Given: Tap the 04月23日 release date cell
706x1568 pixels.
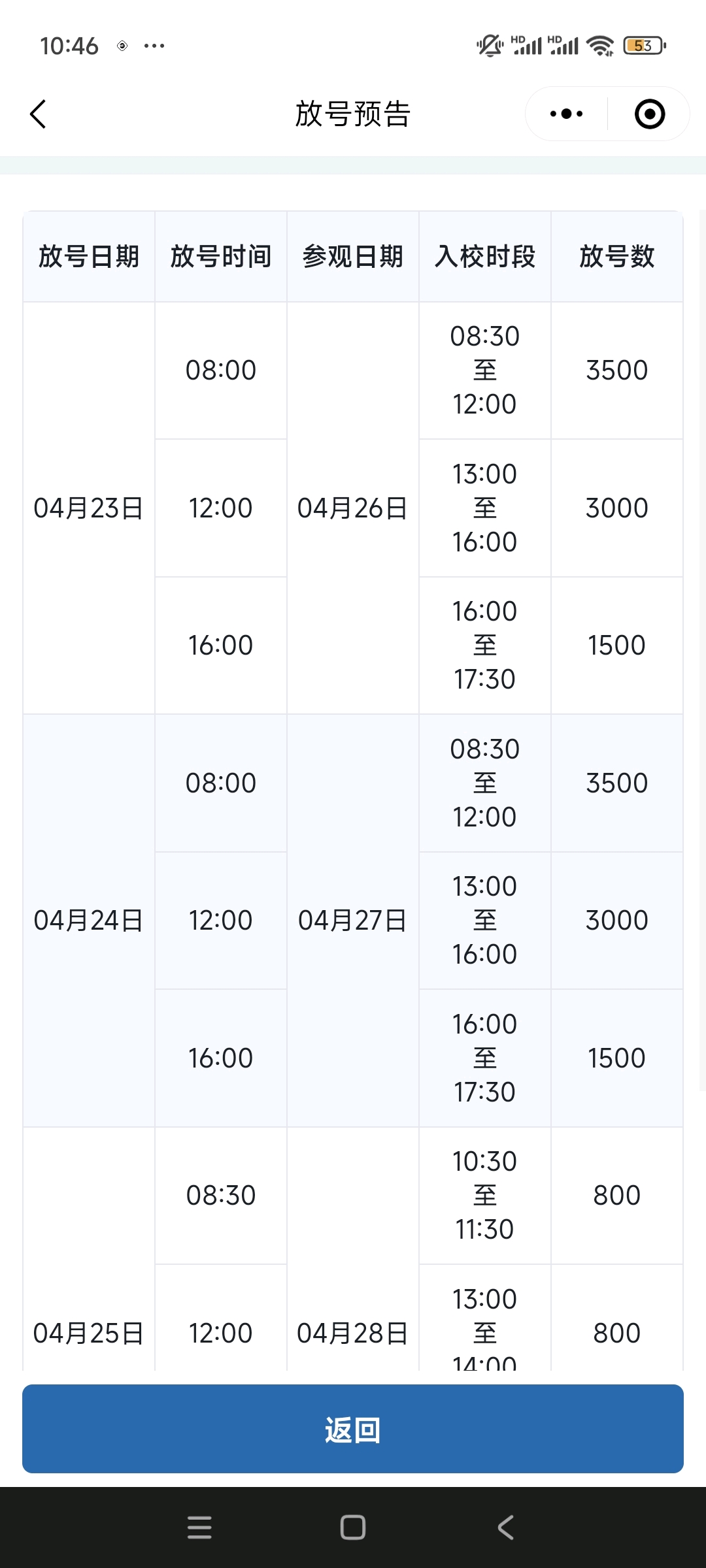Looking at the screenshot, I should [89, 508].
